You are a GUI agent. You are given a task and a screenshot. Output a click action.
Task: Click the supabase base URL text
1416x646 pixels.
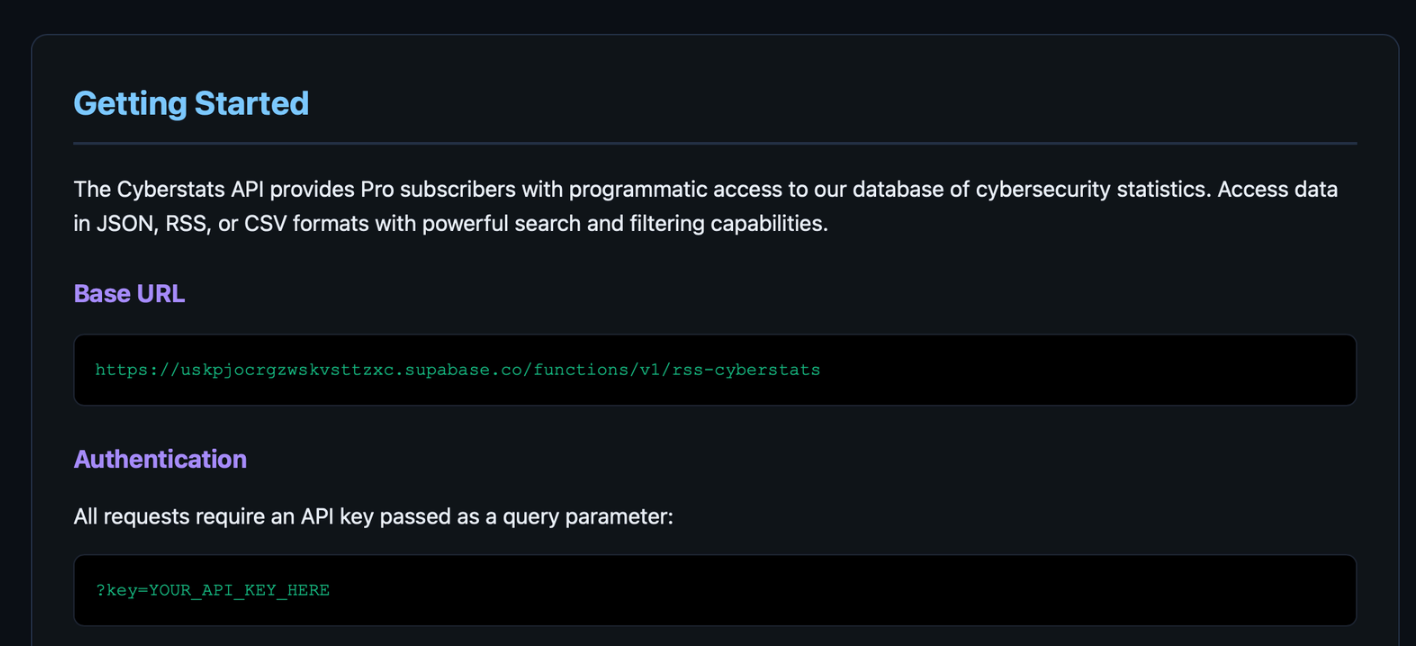coord(457,370)
